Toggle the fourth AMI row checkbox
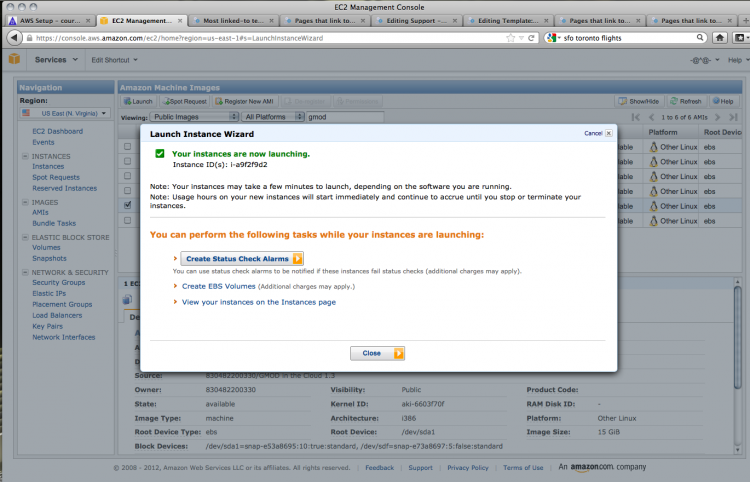Screen dimensions: 750x482 [x=127, y=190]
